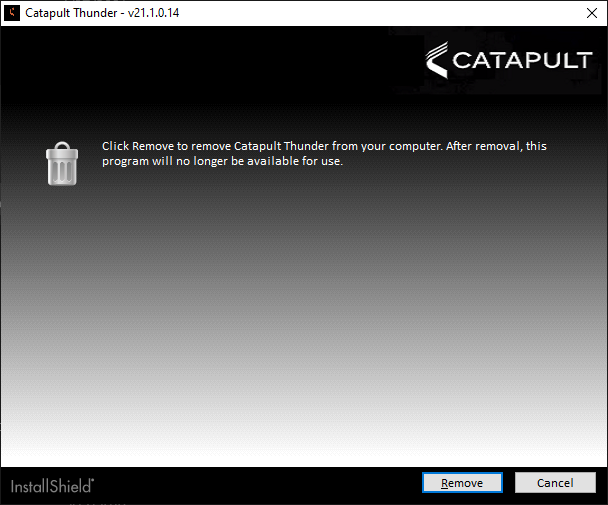Click the Catapult logo banner
Viewport: 608px width, 505px height.
[x=509, y=60]
